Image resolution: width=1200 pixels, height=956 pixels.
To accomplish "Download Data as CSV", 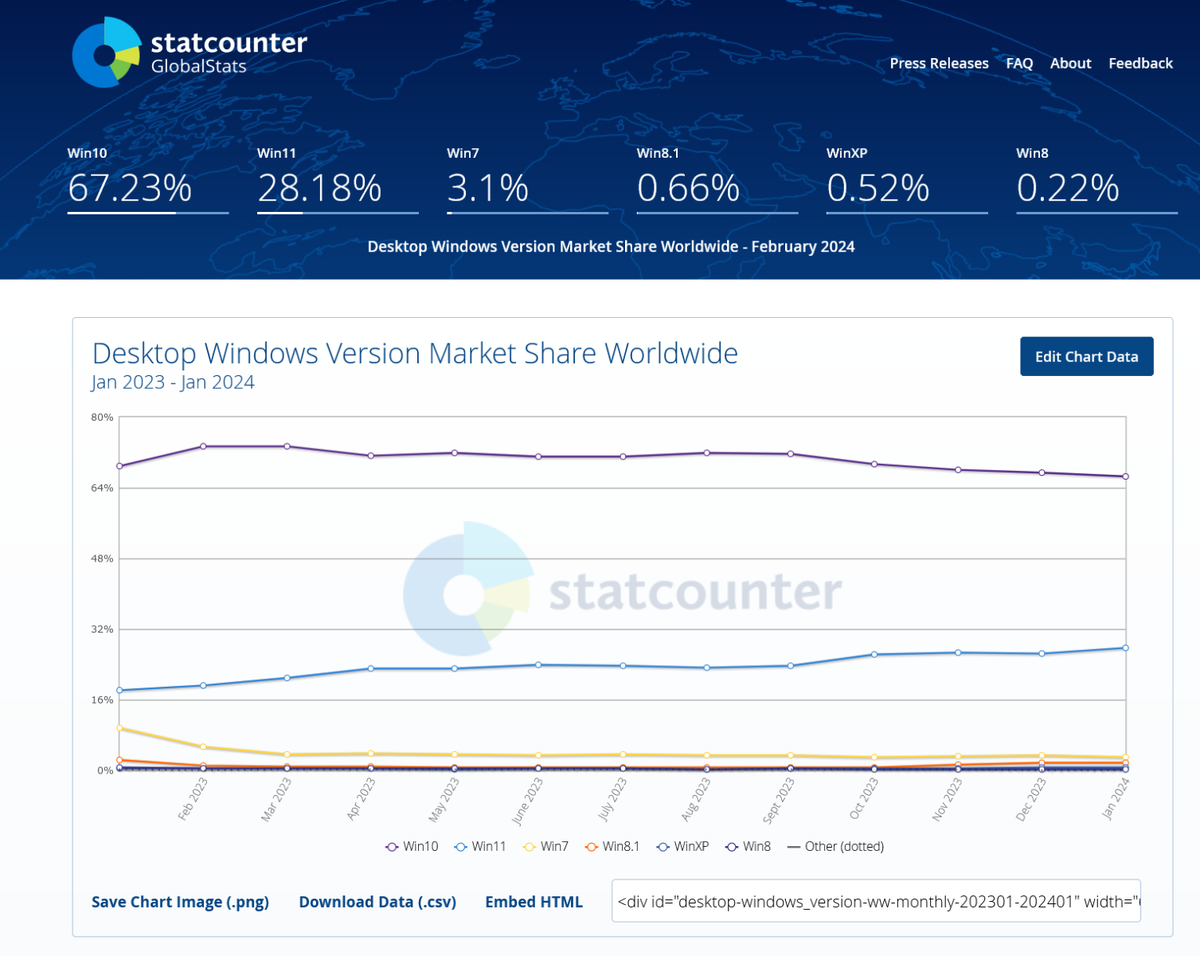I will click(377, 902).
